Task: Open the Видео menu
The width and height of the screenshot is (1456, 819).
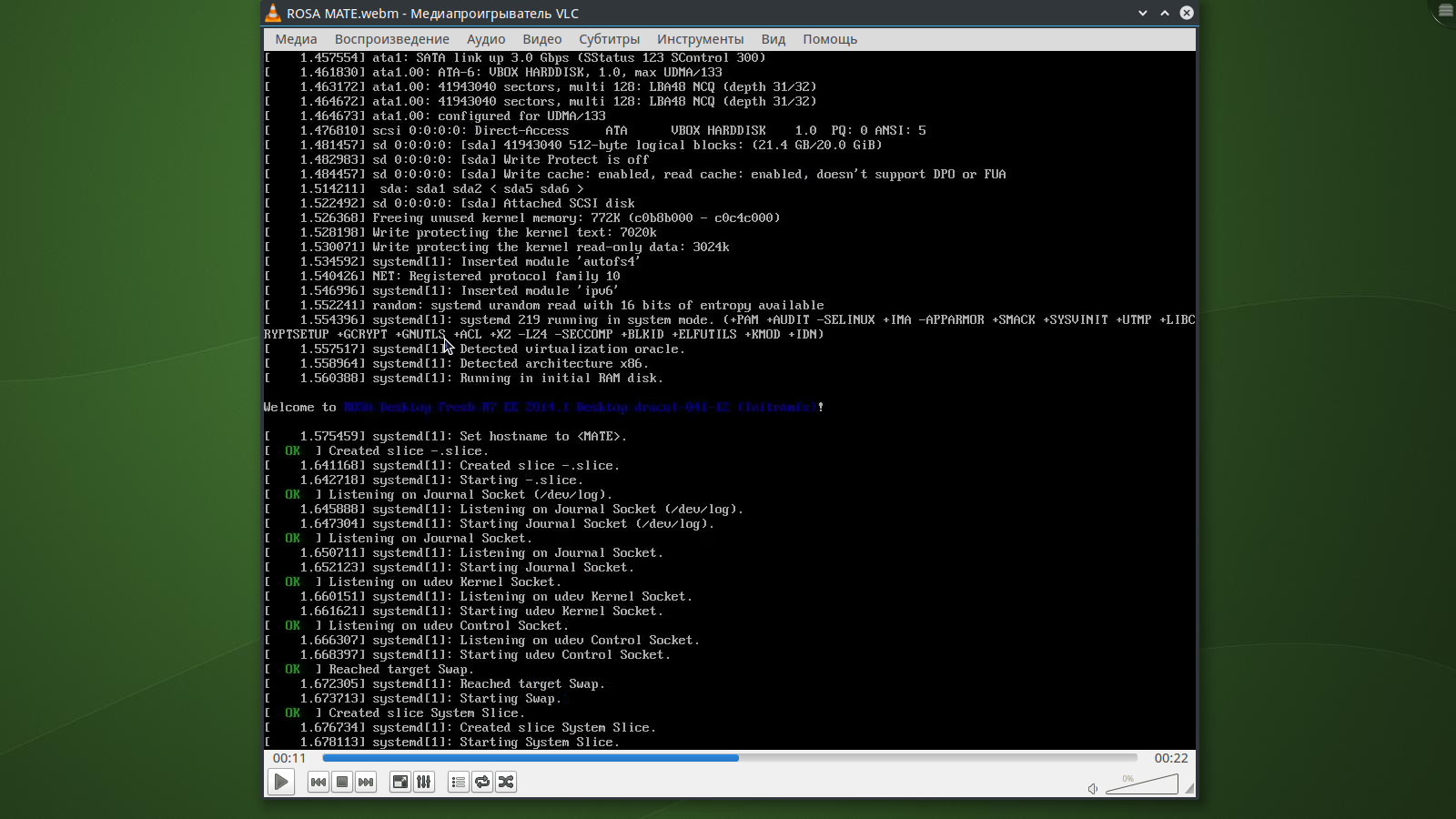Action: [542, 39]
